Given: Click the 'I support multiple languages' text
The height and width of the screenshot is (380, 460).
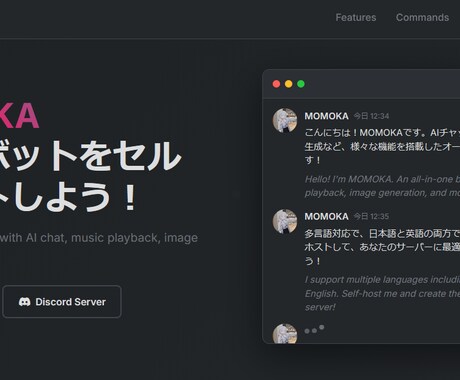Looking at the screenshot, I should click(382, 293).
